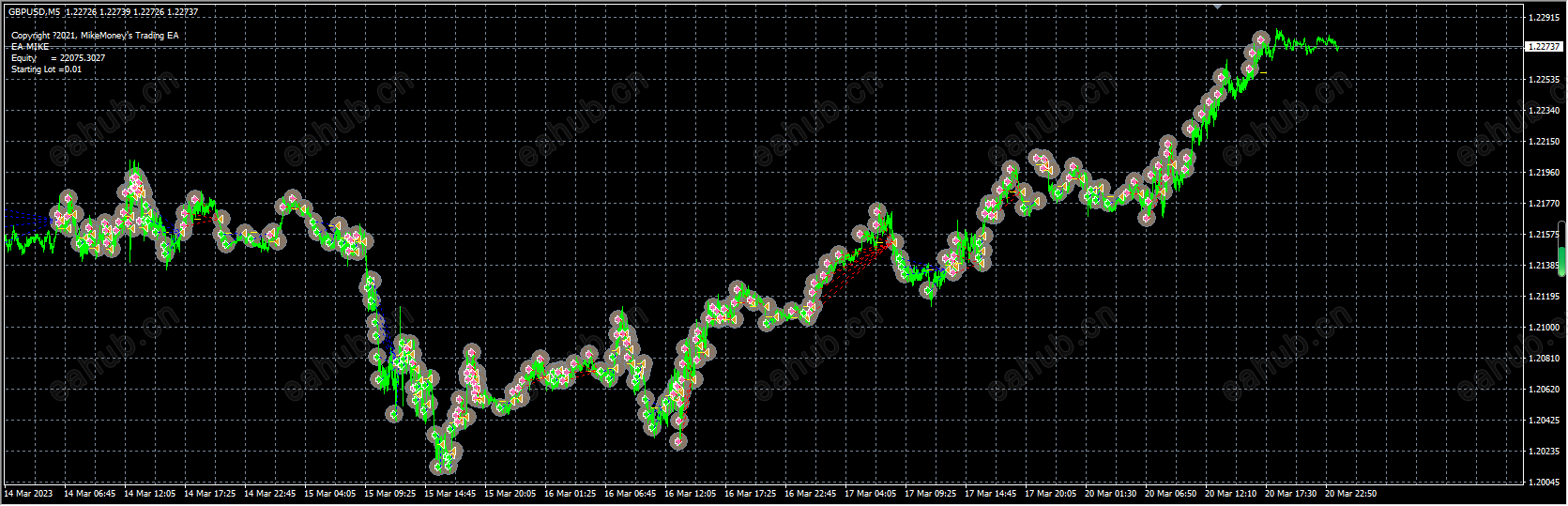Viewport: 1568px width, 506px height.
Task: Click the '14 Mar 06:45' time axis label
Action: pyautogui.click(x=91, y=494)
